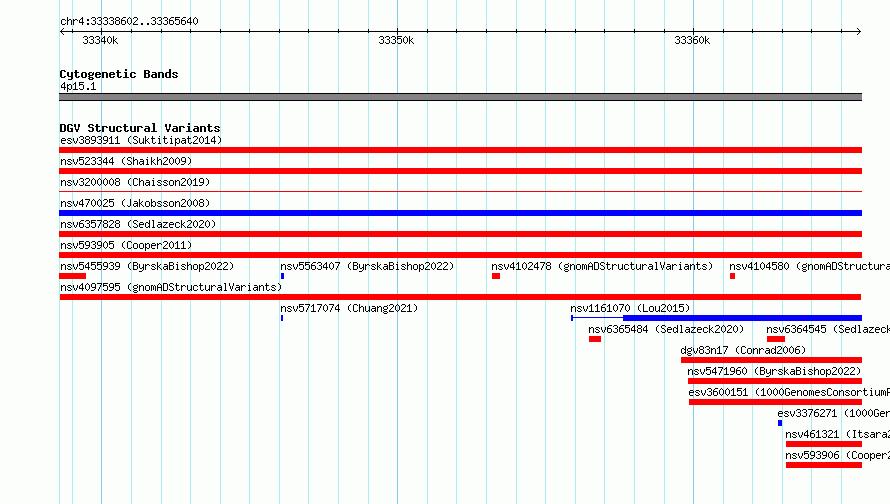Select the red bar under nsv461321
890x504 pixels.
[824, 444]
